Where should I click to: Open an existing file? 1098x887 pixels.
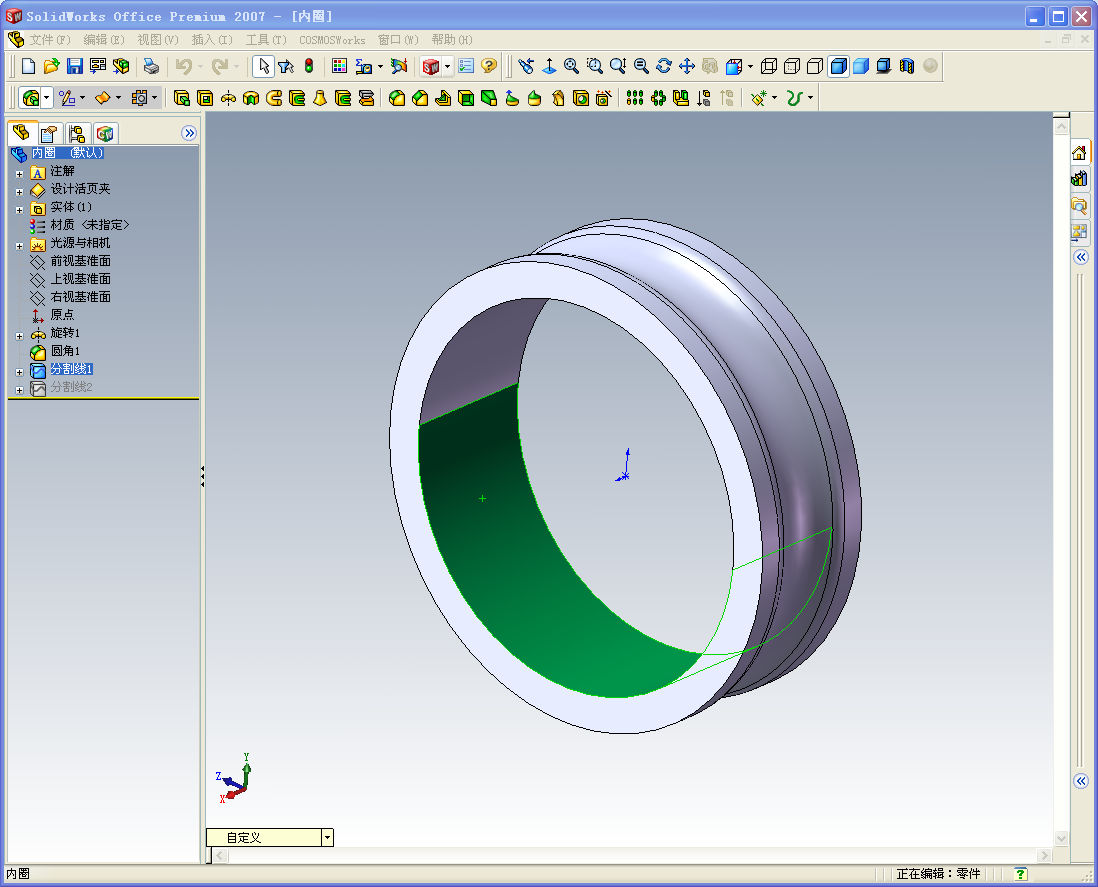pos(51,67)
